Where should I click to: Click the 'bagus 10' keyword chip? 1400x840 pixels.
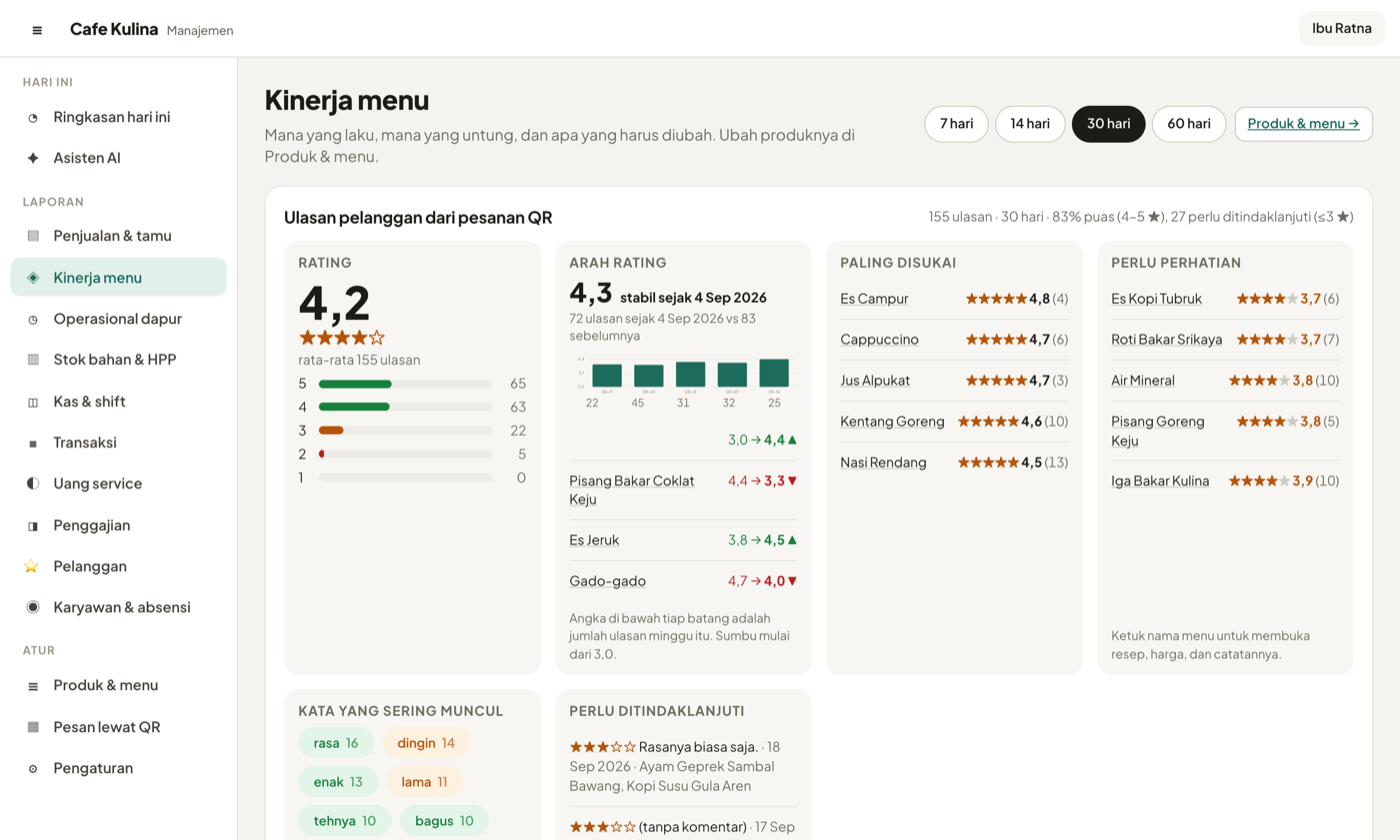click(444, 821)
